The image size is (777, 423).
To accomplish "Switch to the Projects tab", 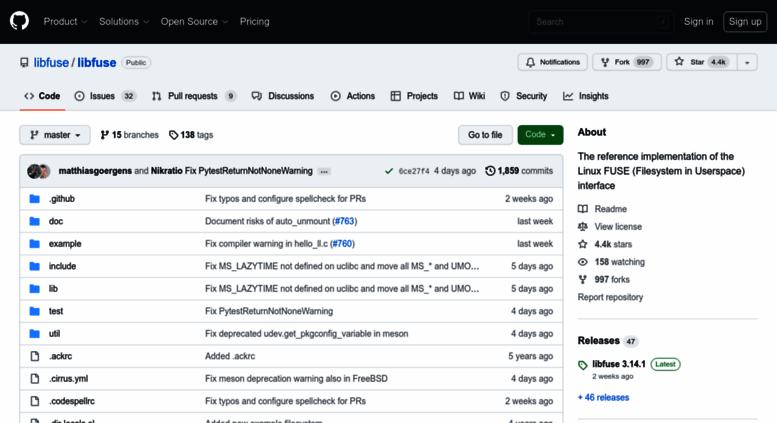I will pos(414,96).
